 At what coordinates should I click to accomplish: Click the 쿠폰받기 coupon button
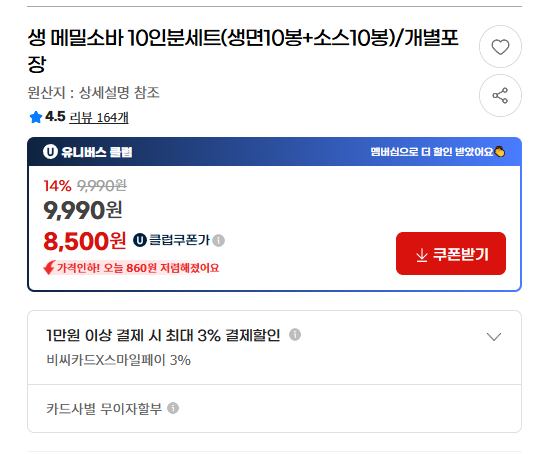pos(451,253)
